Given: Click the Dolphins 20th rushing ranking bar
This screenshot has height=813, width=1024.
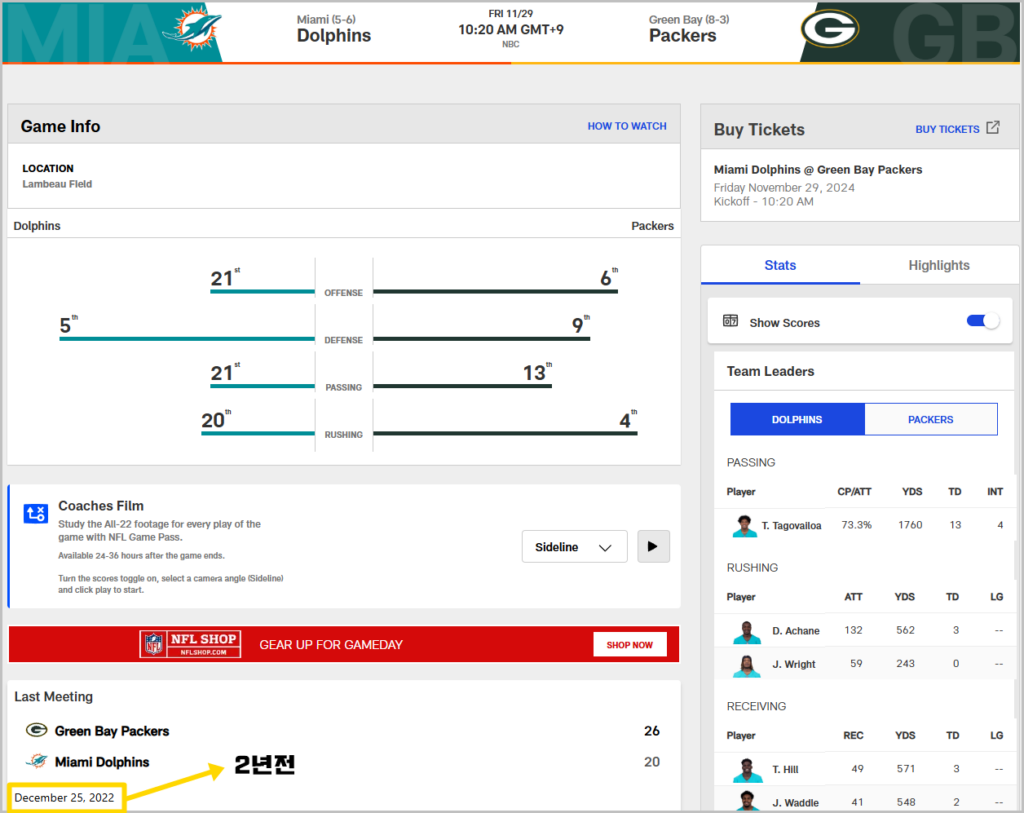Looking at the screenshot, I should (258, 433).
